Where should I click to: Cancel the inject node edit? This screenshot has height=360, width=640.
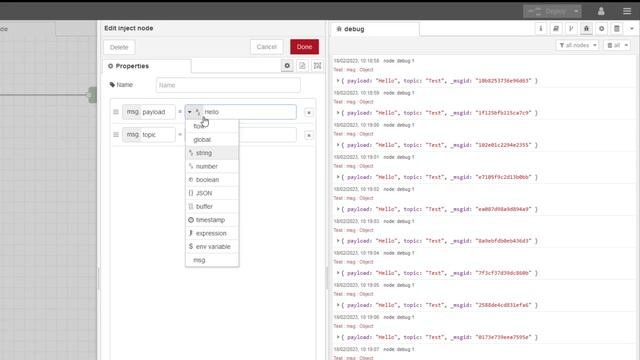coord(267,47)
